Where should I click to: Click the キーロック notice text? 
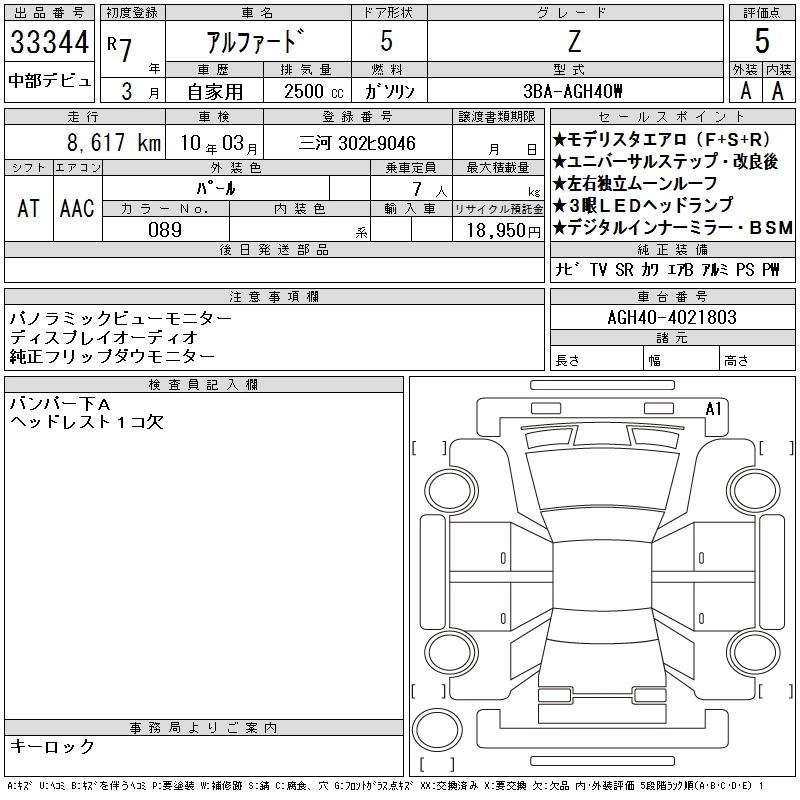pos(52,747)
